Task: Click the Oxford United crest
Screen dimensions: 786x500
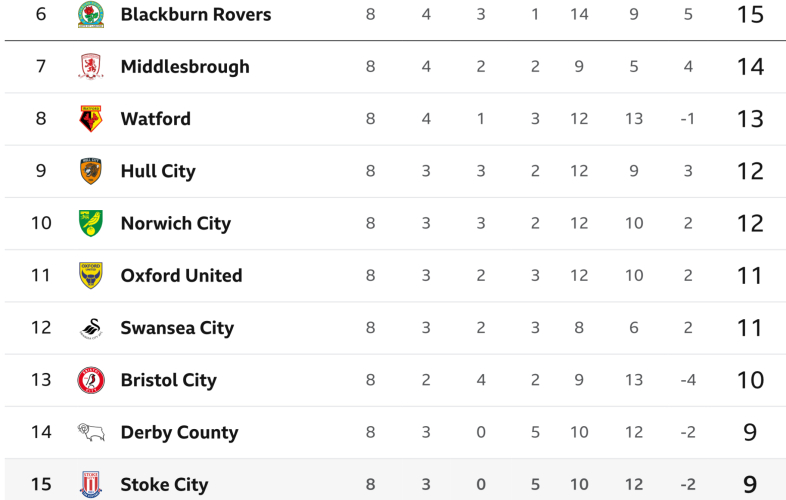Action: tap(91, 276)
